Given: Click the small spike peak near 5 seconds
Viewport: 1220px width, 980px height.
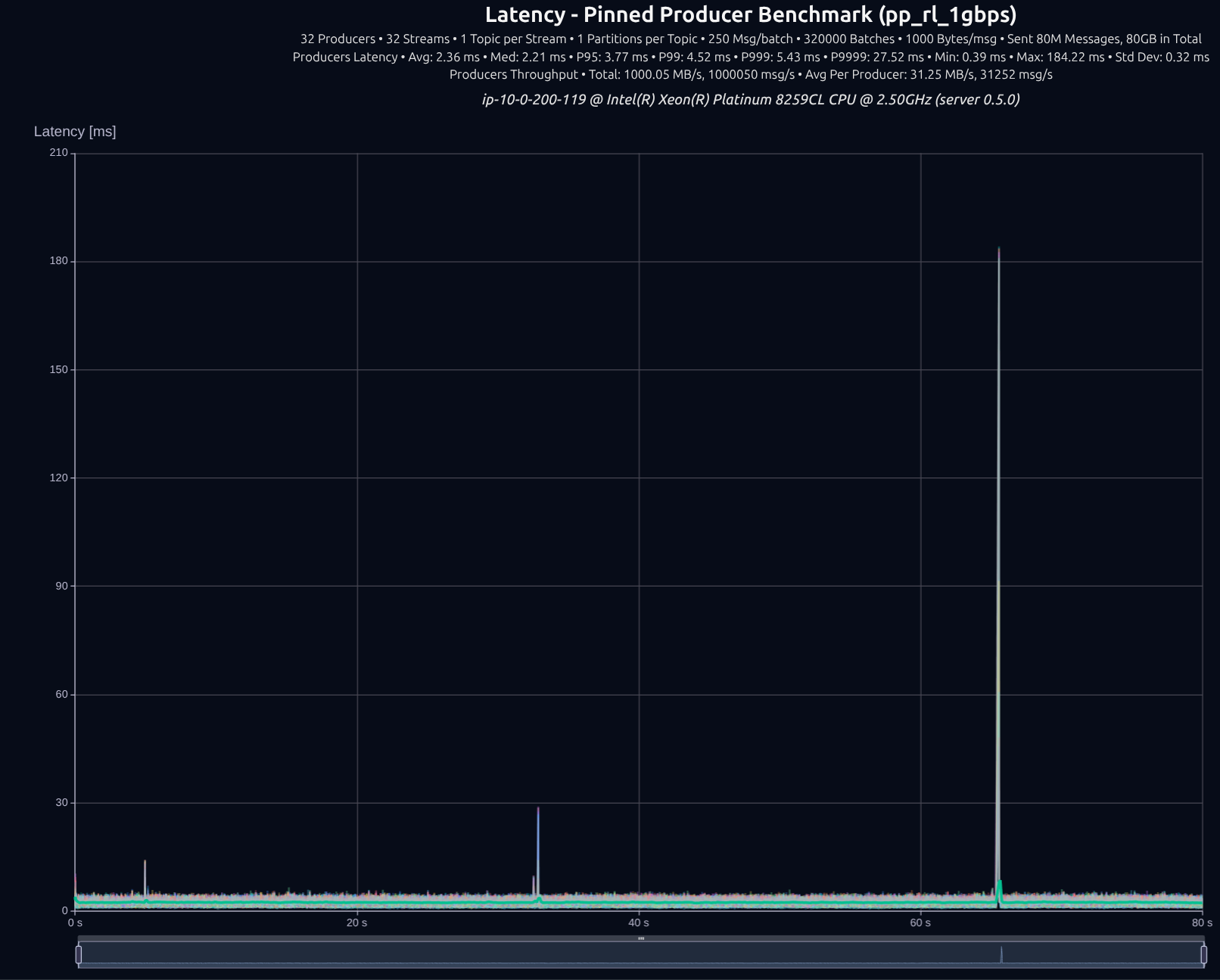Looking at the screenshot, I should click(145, 862).
